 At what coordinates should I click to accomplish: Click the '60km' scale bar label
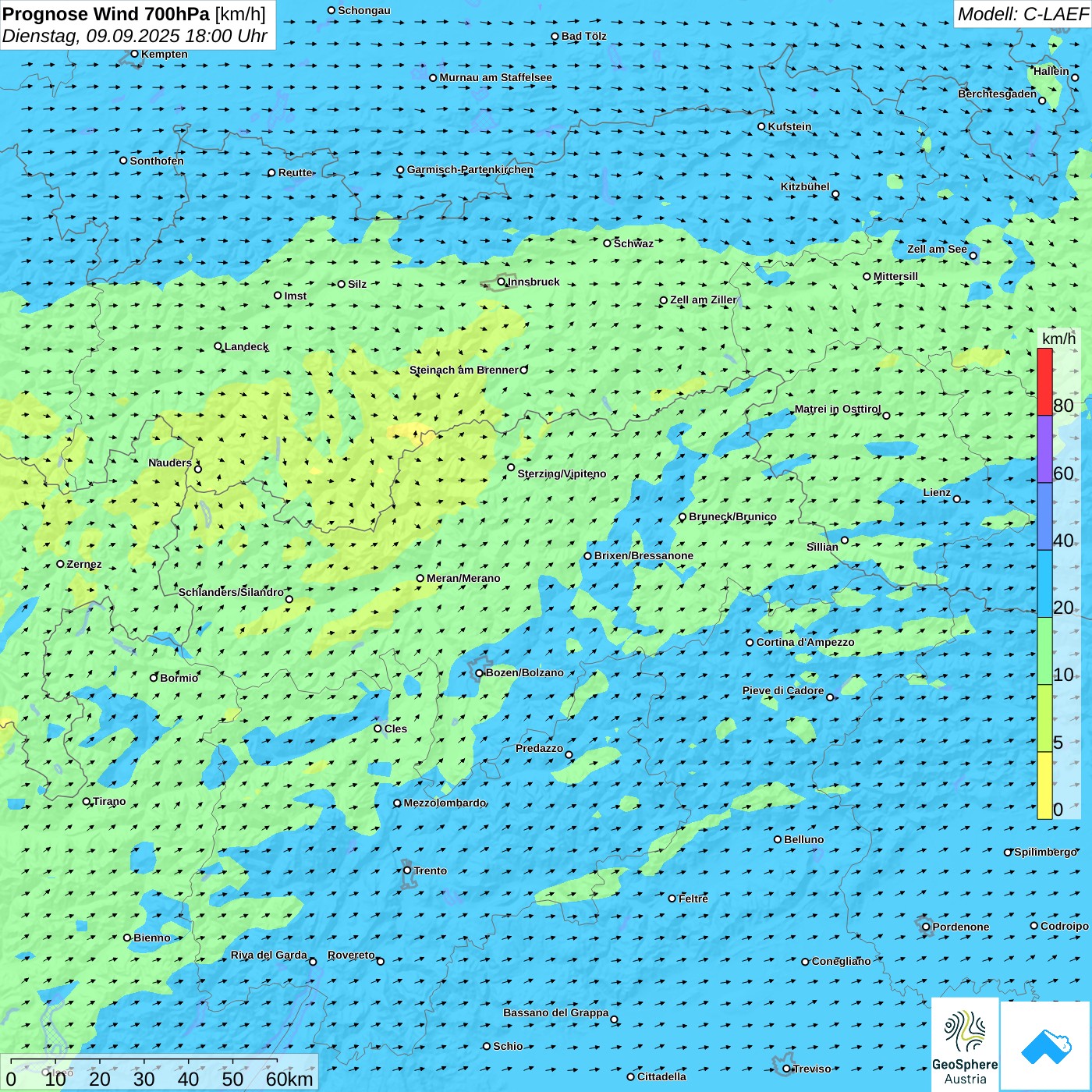(x=289, y=1079)
